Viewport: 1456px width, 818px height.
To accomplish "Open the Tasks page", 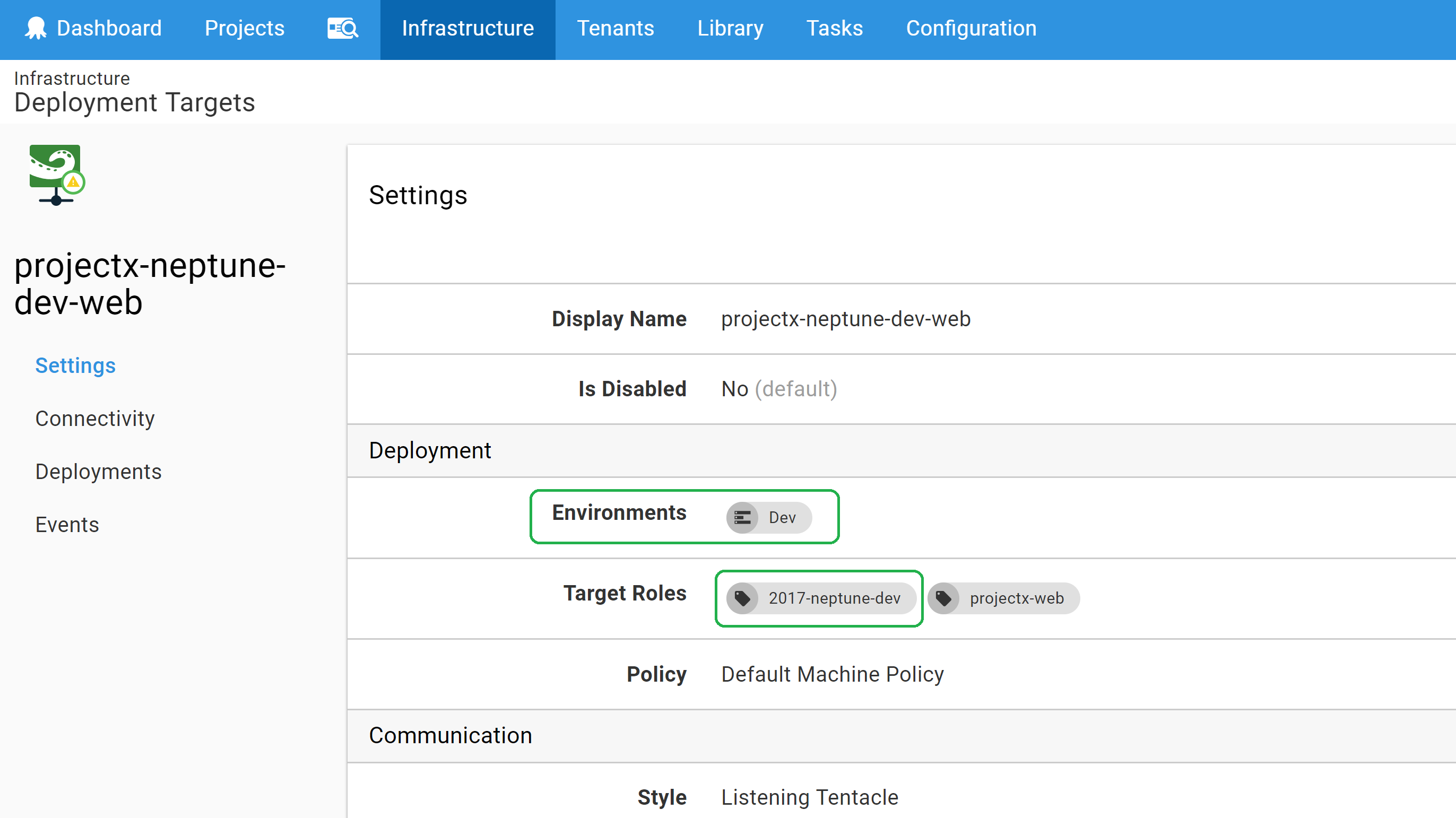I will click(834, 28).
